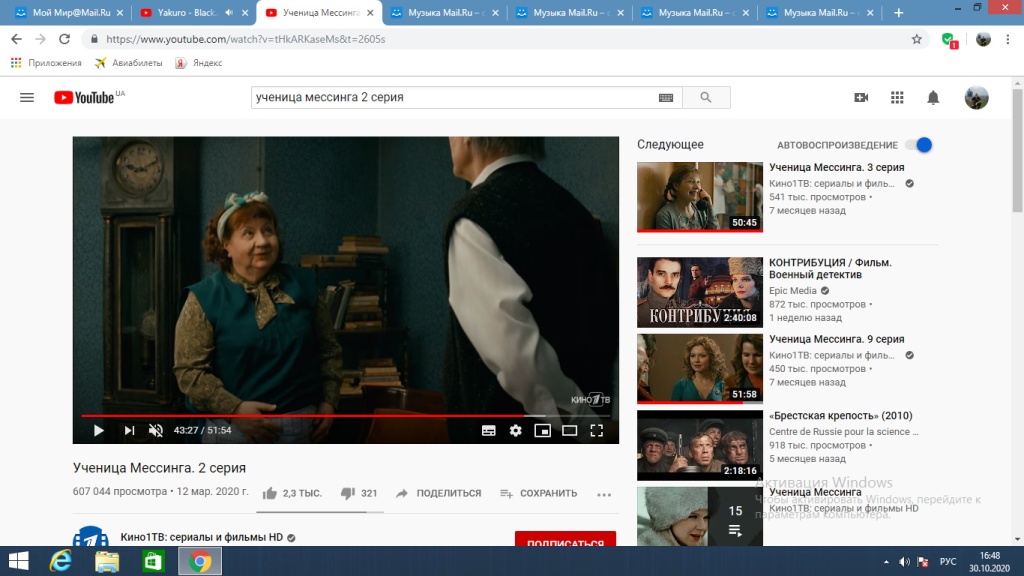Open the Авиабилеты bookmark

[x=129, y=63]
